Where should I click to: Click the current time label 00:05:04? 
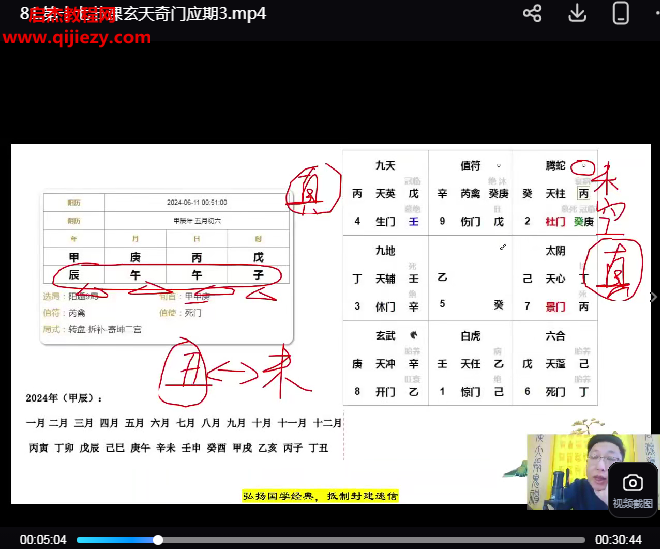point(42,540)
